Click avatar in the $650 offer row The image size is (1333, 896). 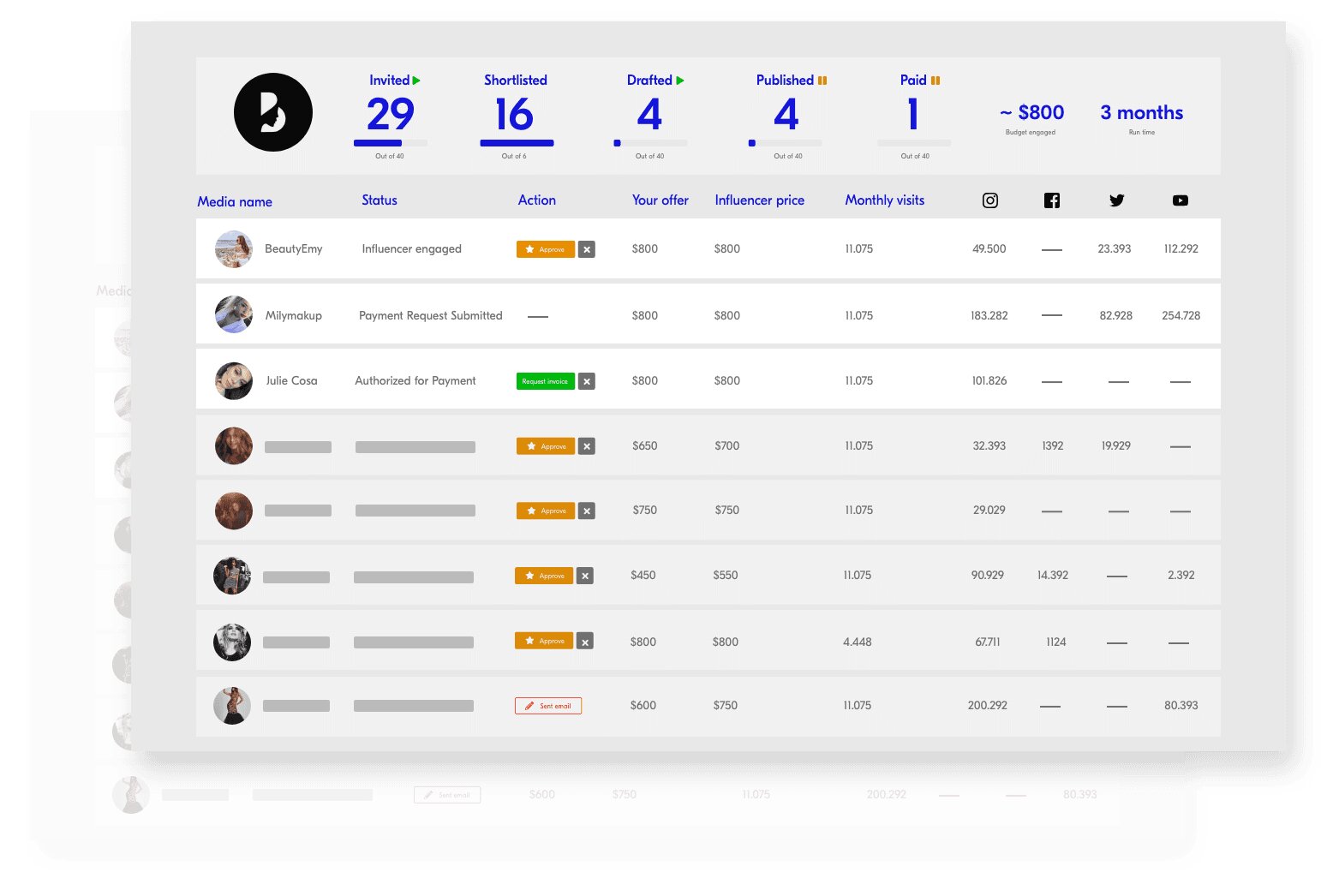tap(234, 446)
